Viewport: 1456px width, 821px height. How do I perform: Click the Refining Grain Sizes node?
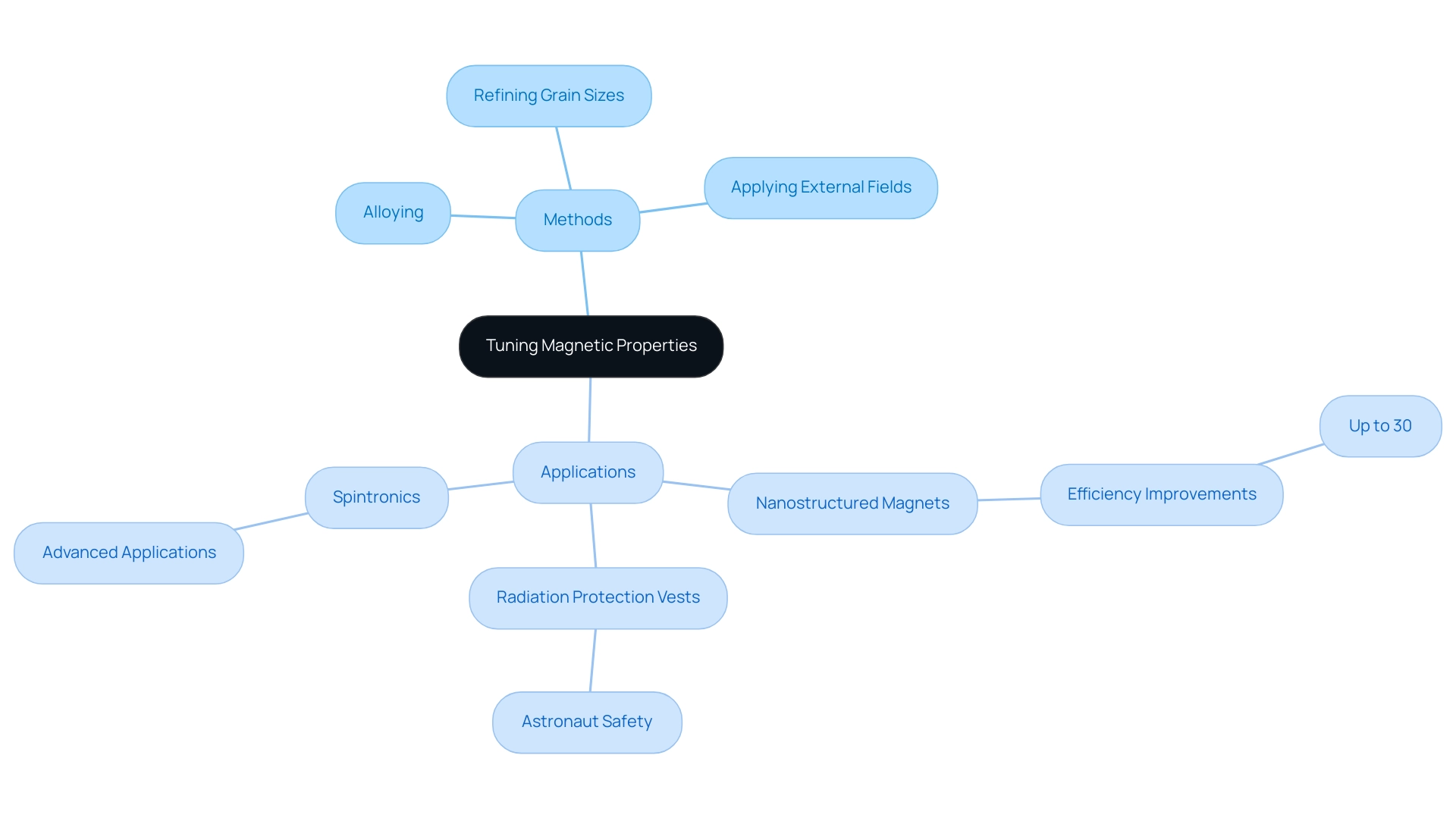tap(549, 94)
